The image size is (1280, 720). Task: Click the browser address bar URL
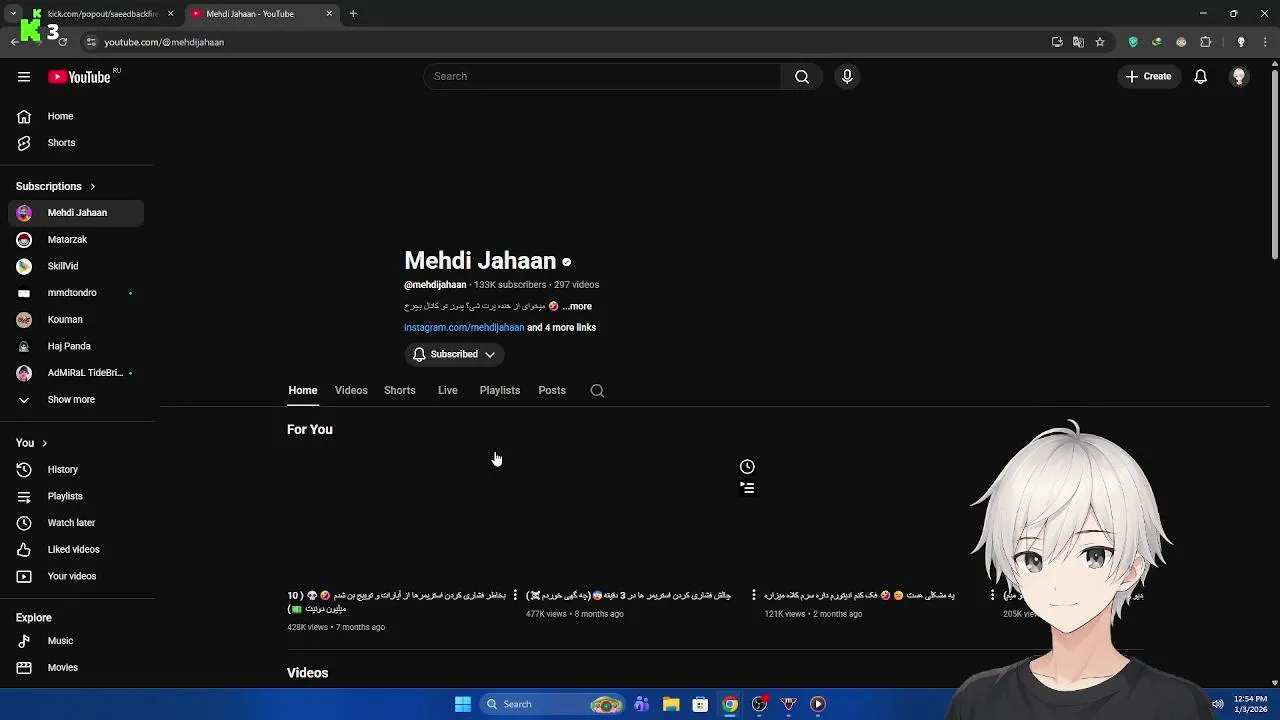click(x=164, y=42)
